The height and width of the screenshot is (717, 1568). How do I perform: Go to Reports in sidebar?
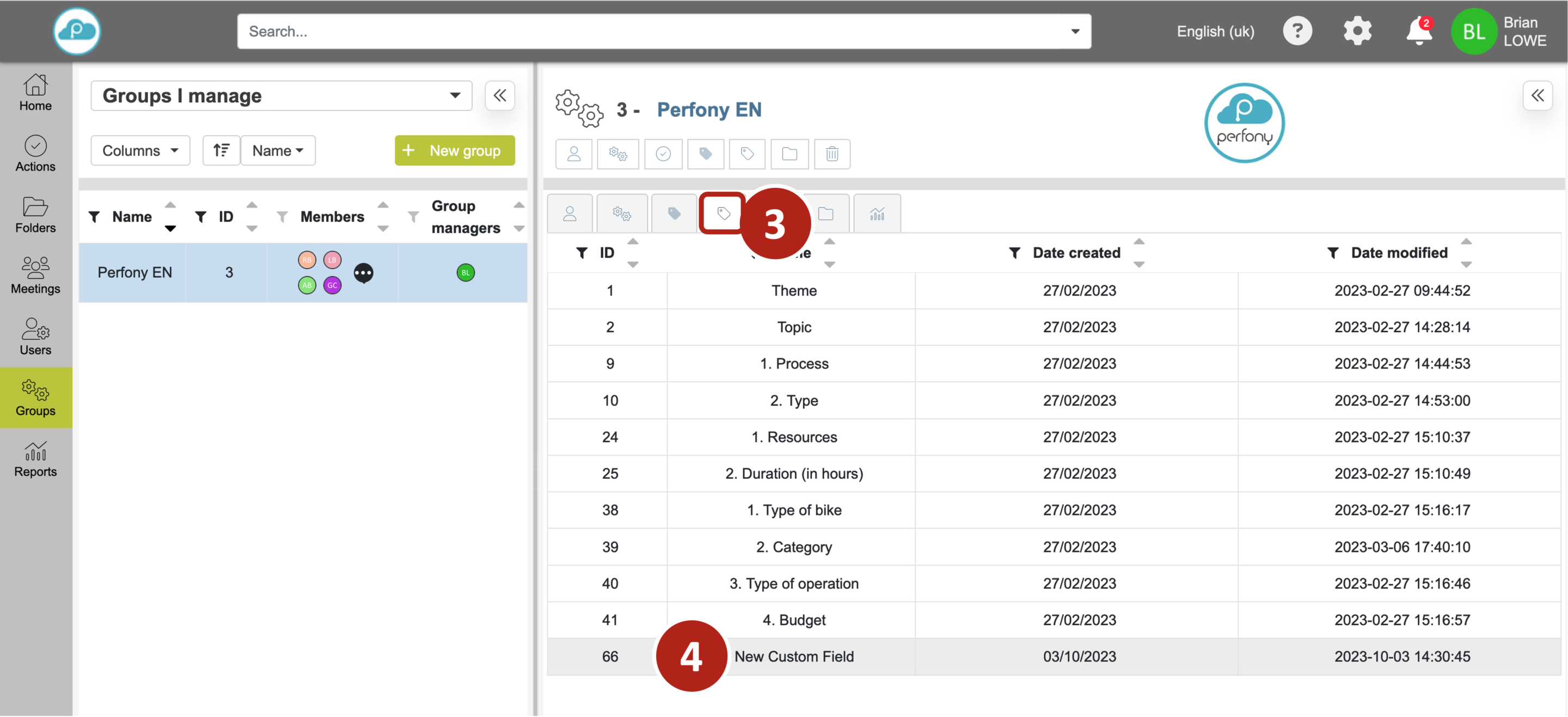[x=35, y=459]
